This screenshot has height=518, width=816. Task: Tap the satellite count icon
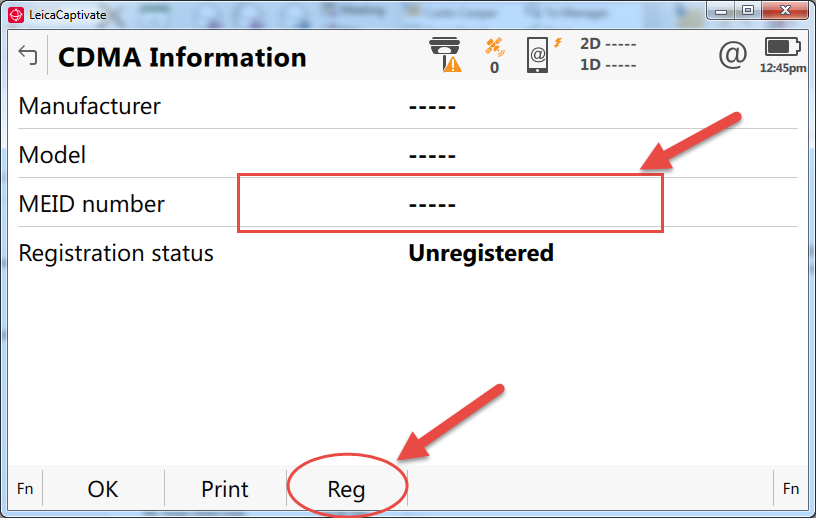coord(494,56)
